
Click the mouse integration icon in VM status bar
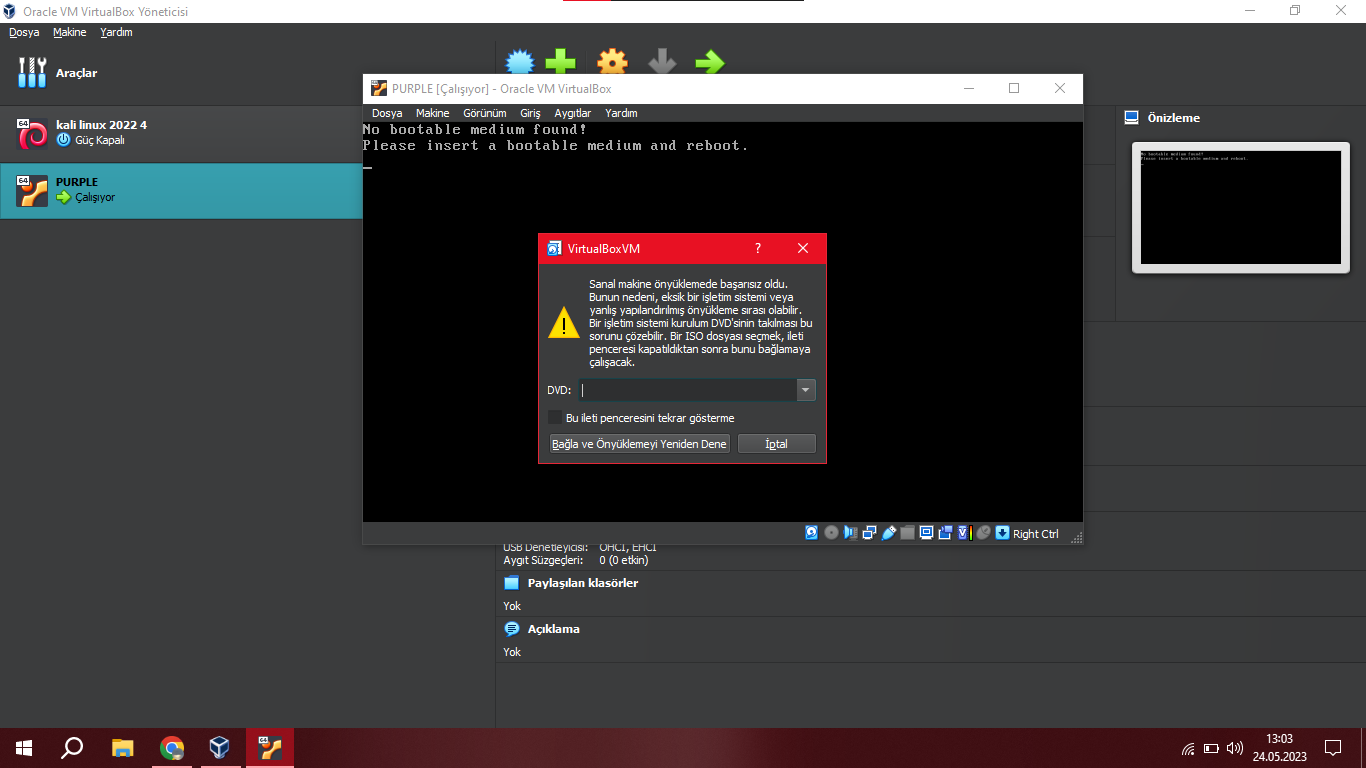point(983,533)
